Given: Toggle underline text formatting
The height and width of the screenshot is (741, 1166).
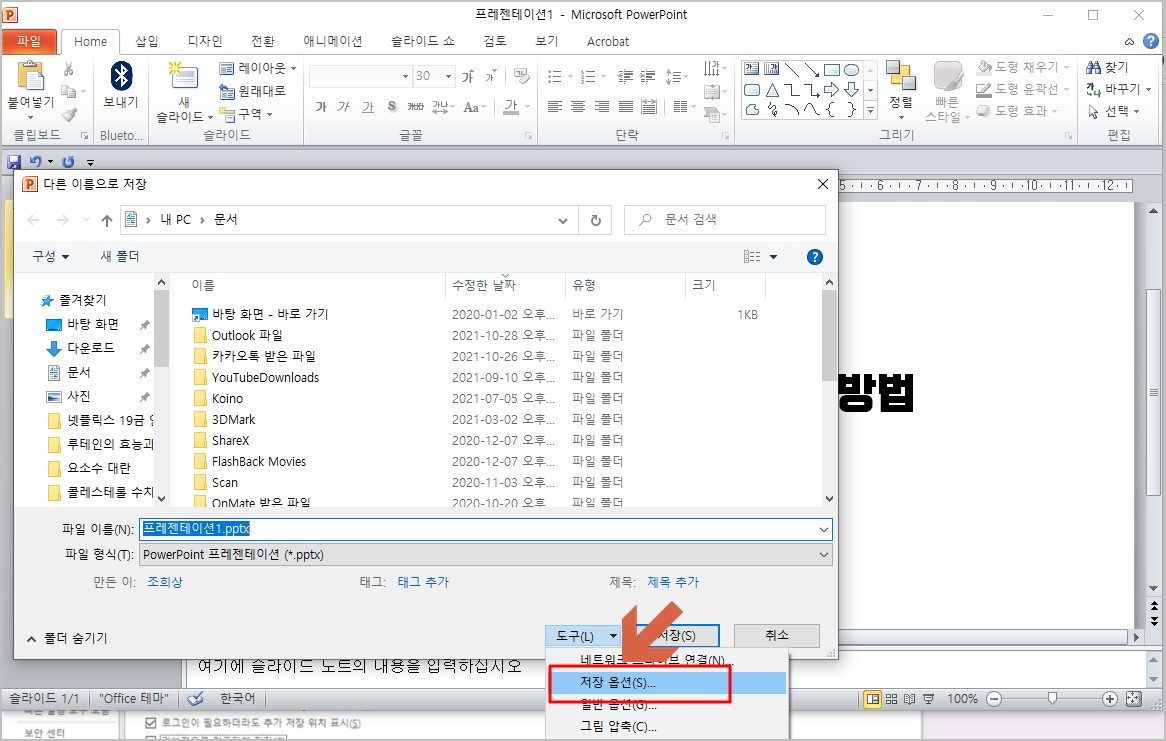Looking at the screenshot, I should point(367,107).
